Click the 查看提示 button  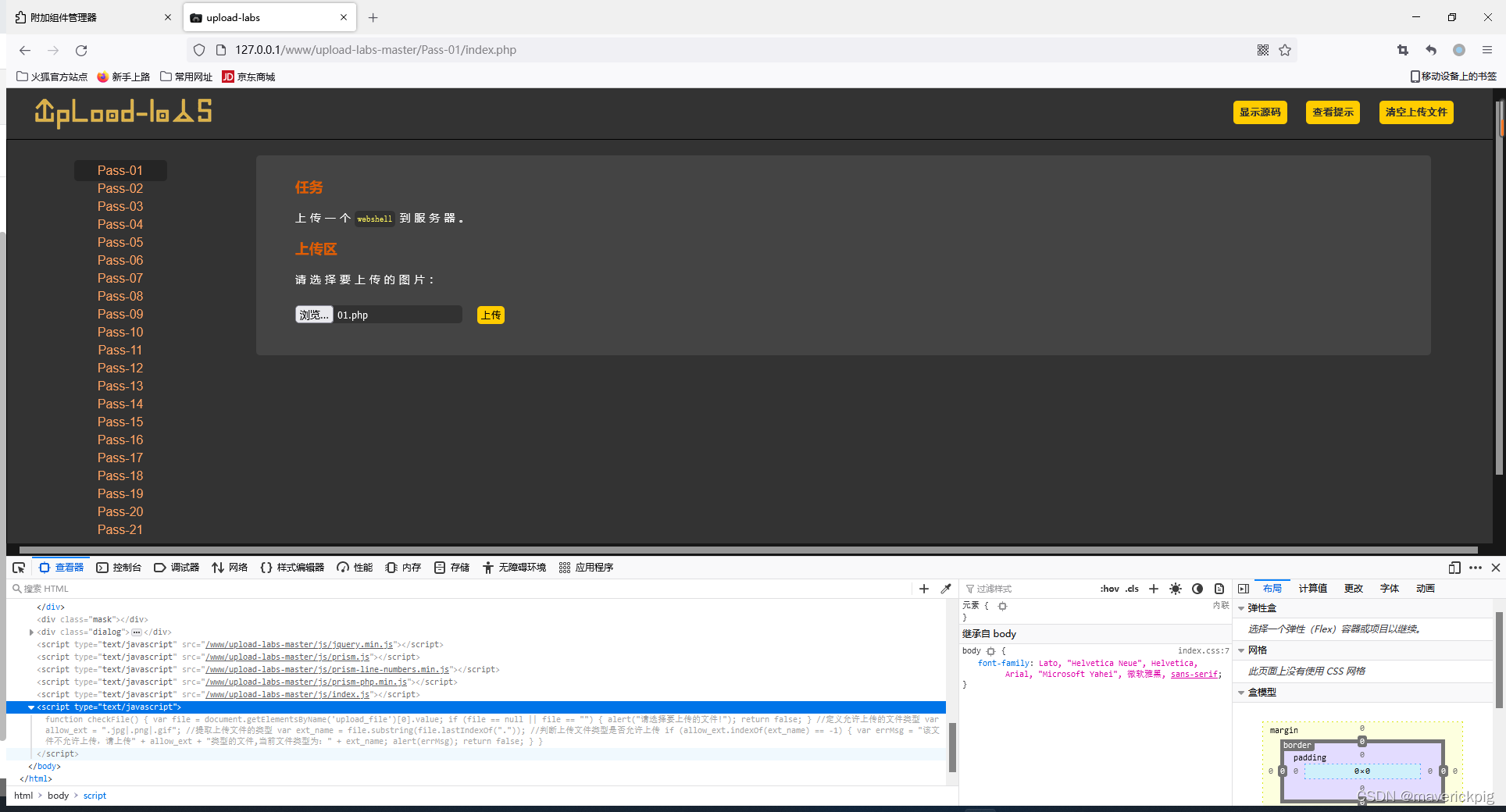[x=1333, y=112]
